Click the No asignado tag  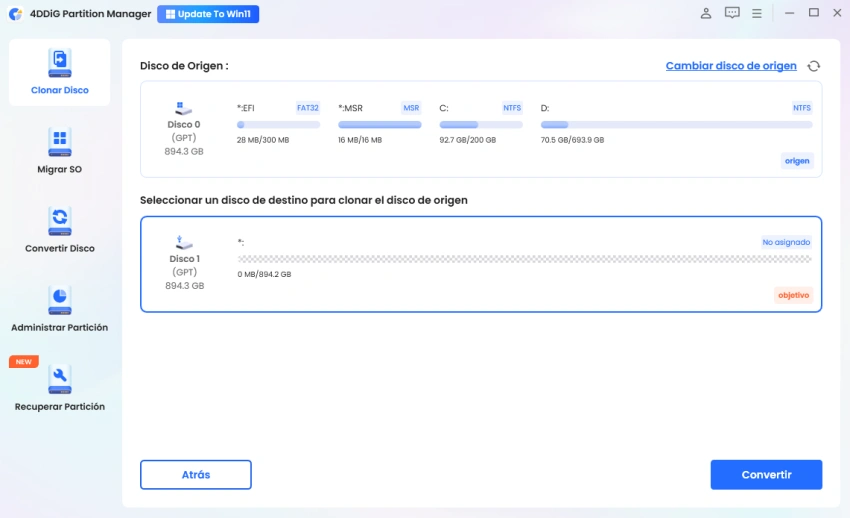pos(786,242)
